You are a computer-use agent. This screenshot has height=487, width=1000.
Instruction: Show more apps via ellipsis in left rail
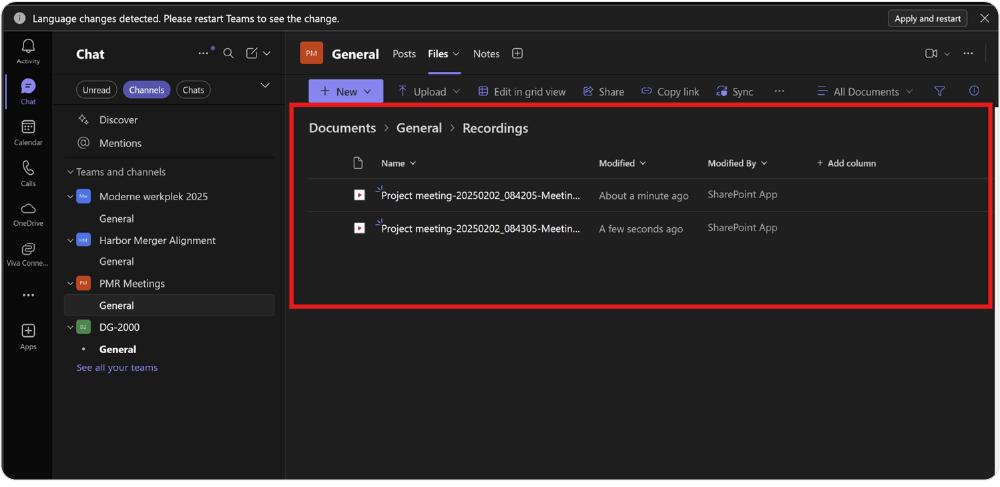click(x=28, y=295)
